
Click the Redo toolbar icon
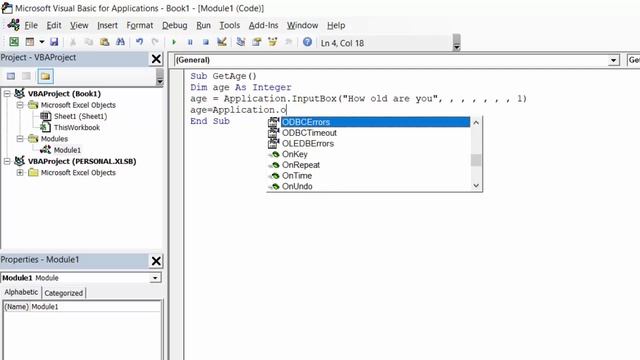(155, 42)
